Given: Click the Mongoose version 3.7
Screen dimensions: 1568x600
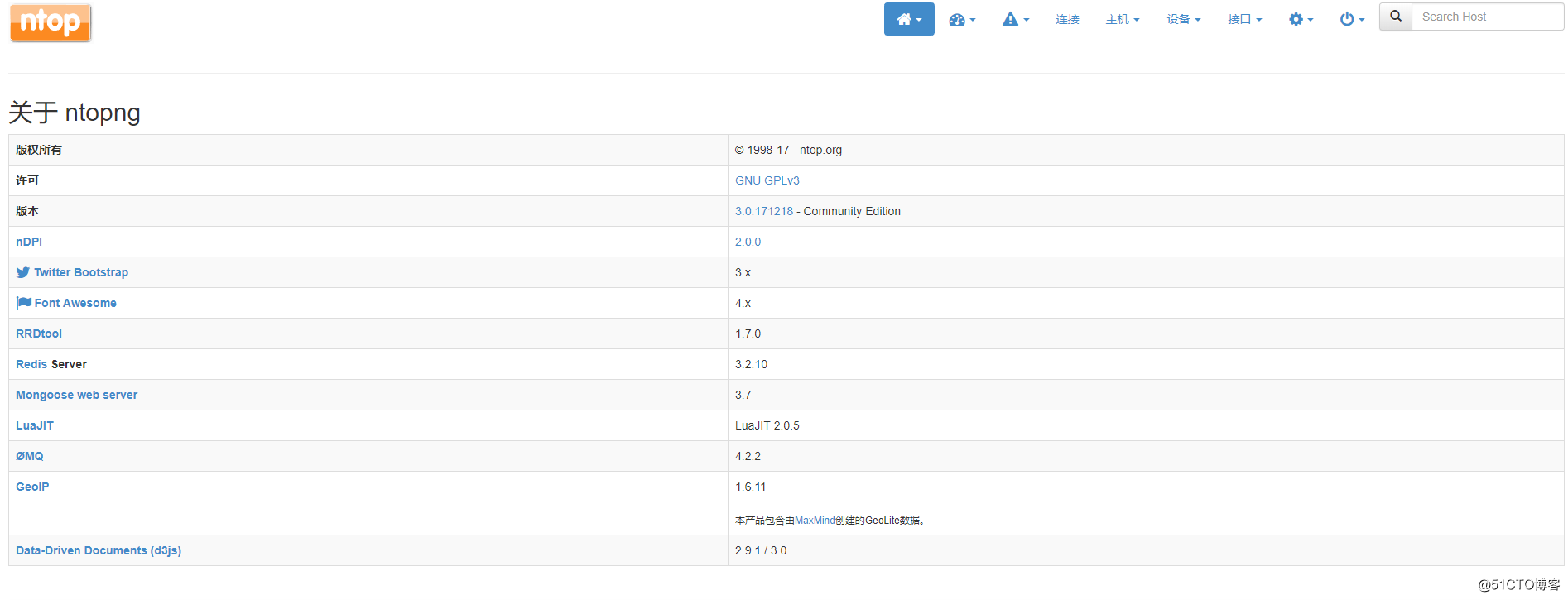Looking at the screenshot, I should tap(743, 395).
